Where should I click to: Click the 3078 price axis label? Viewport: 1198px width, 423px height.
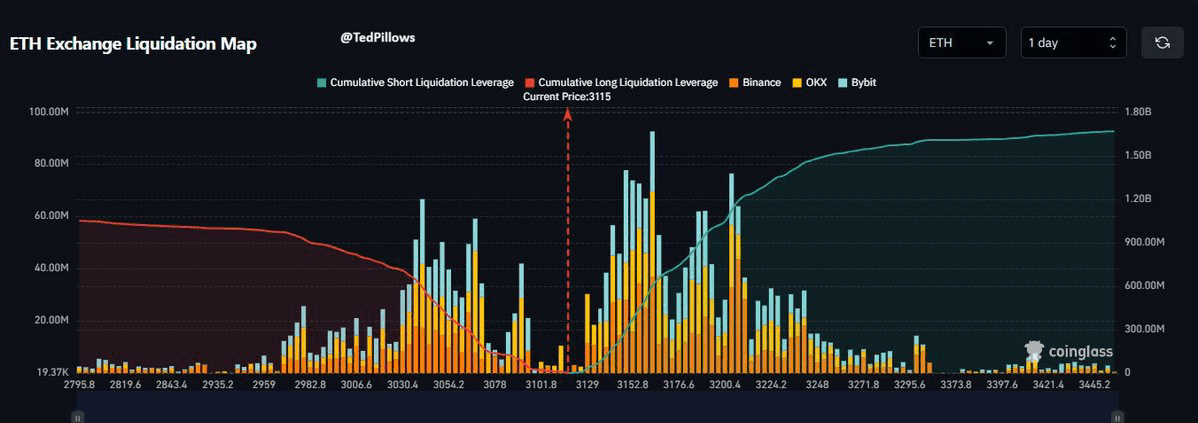point(495,384)
